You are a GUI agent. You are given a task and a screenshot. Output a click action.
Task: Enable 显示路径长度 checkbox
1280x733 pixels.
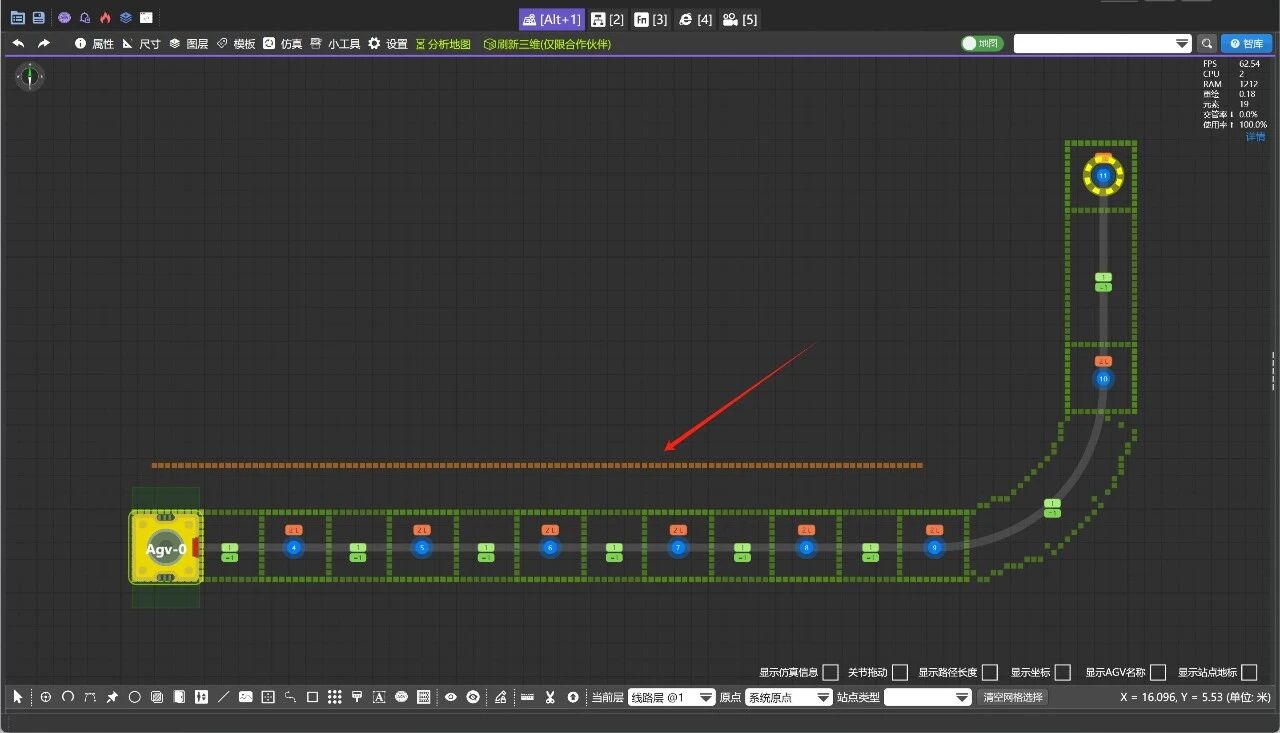[x=990, y=672]
